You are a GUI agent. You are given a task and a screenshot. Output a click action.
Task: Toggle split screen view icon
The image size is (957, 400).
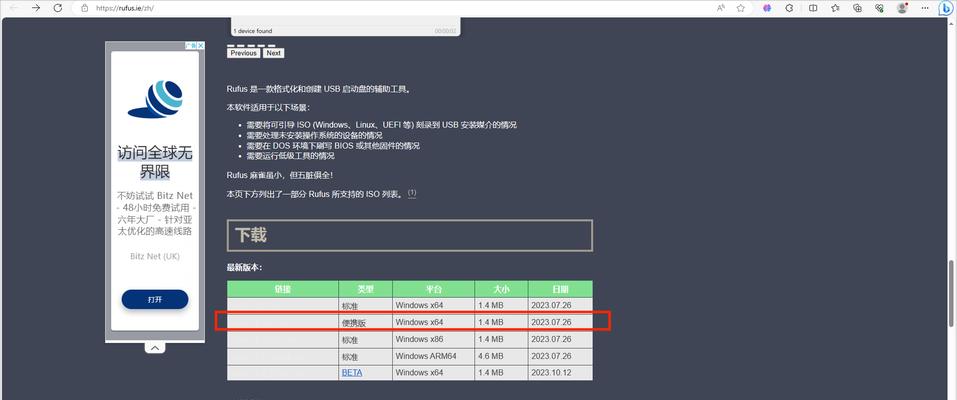point(813,8)
